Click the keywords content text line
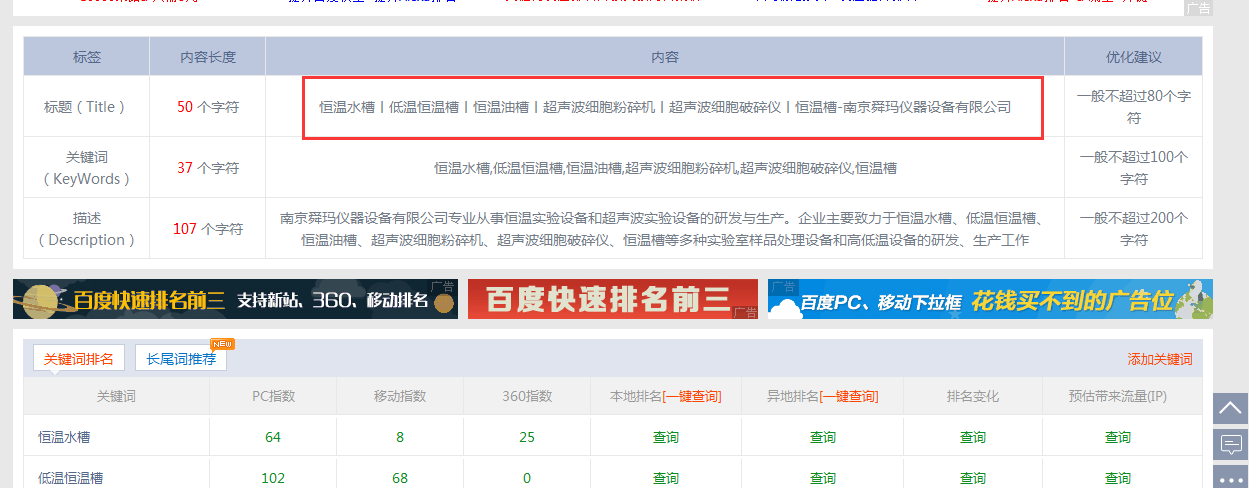The image size is (1249, 488). click(665, 168)
